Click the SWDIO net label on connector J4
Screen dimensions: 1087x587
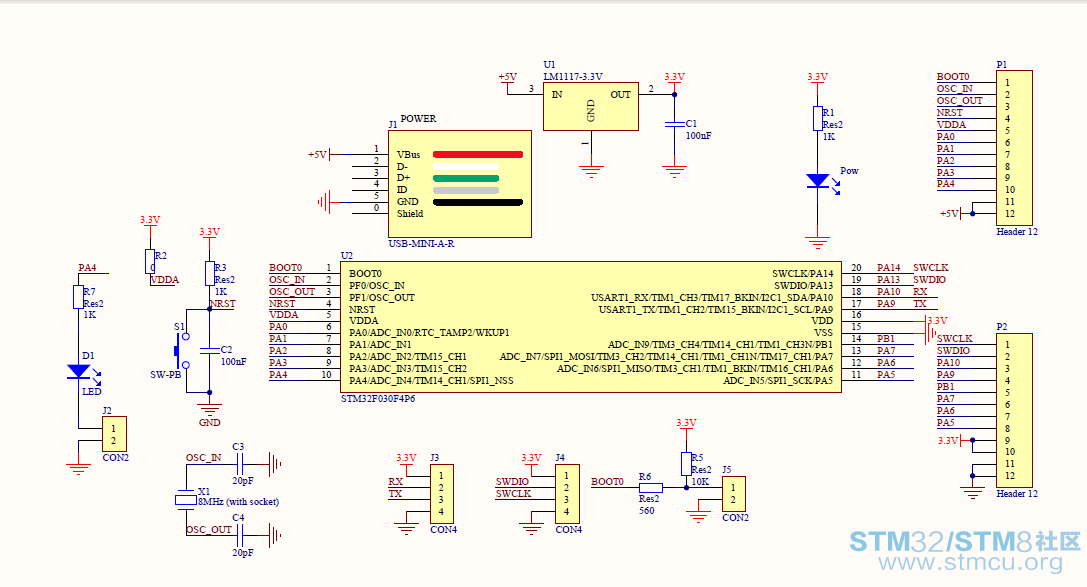pos(512,482)
